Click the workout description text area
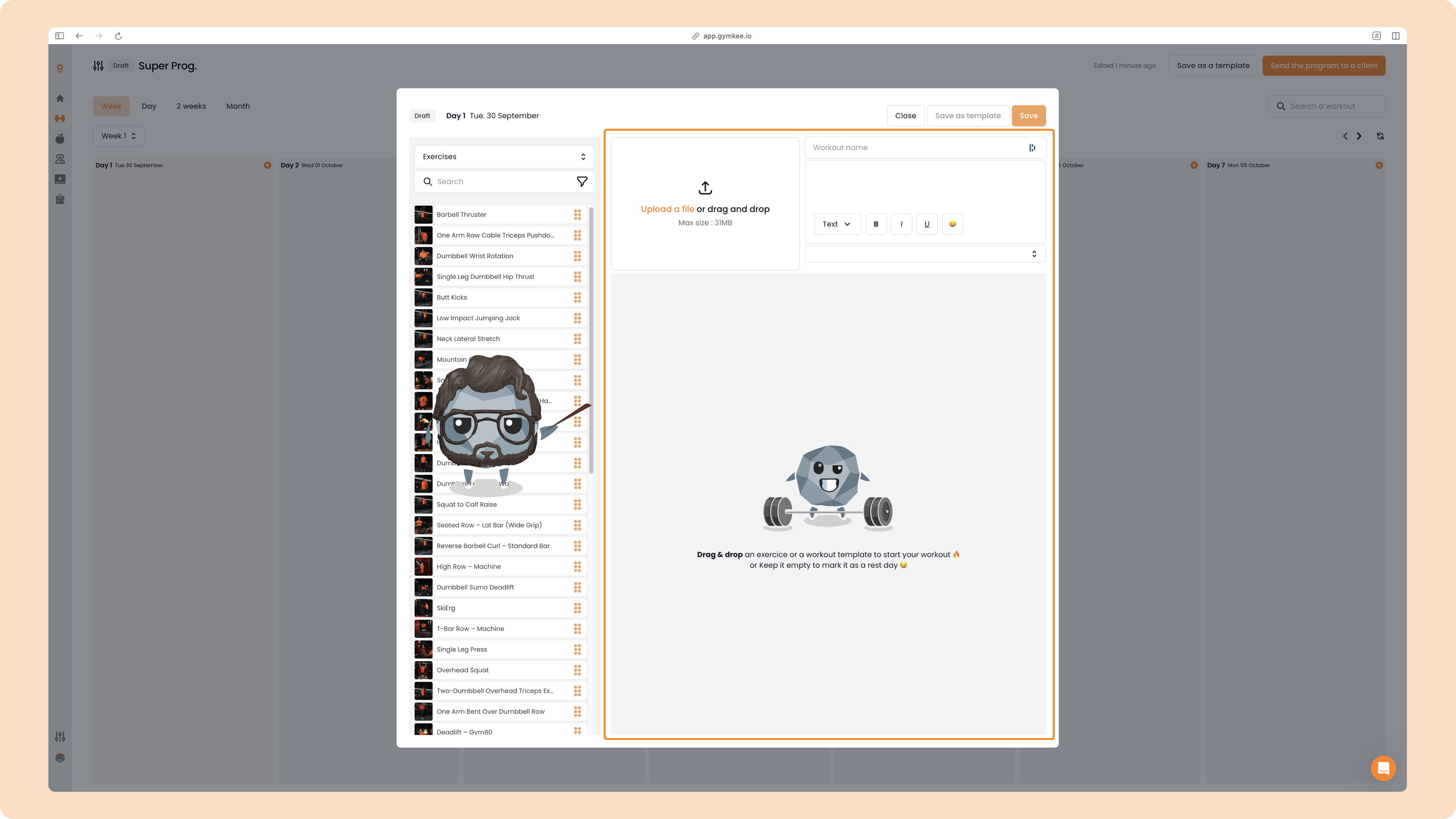1456x819 pixels. (925, 186)
